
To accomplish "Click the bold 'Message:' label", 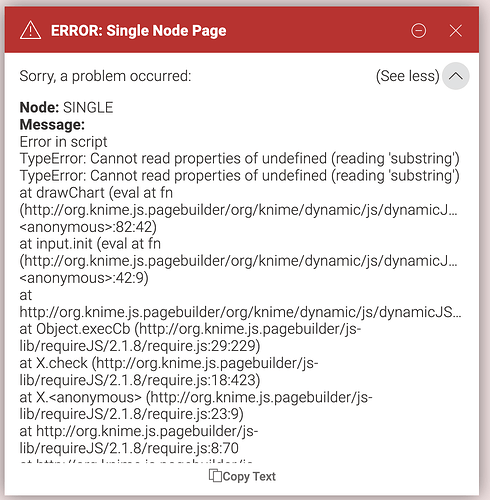I will pos(52,125).
